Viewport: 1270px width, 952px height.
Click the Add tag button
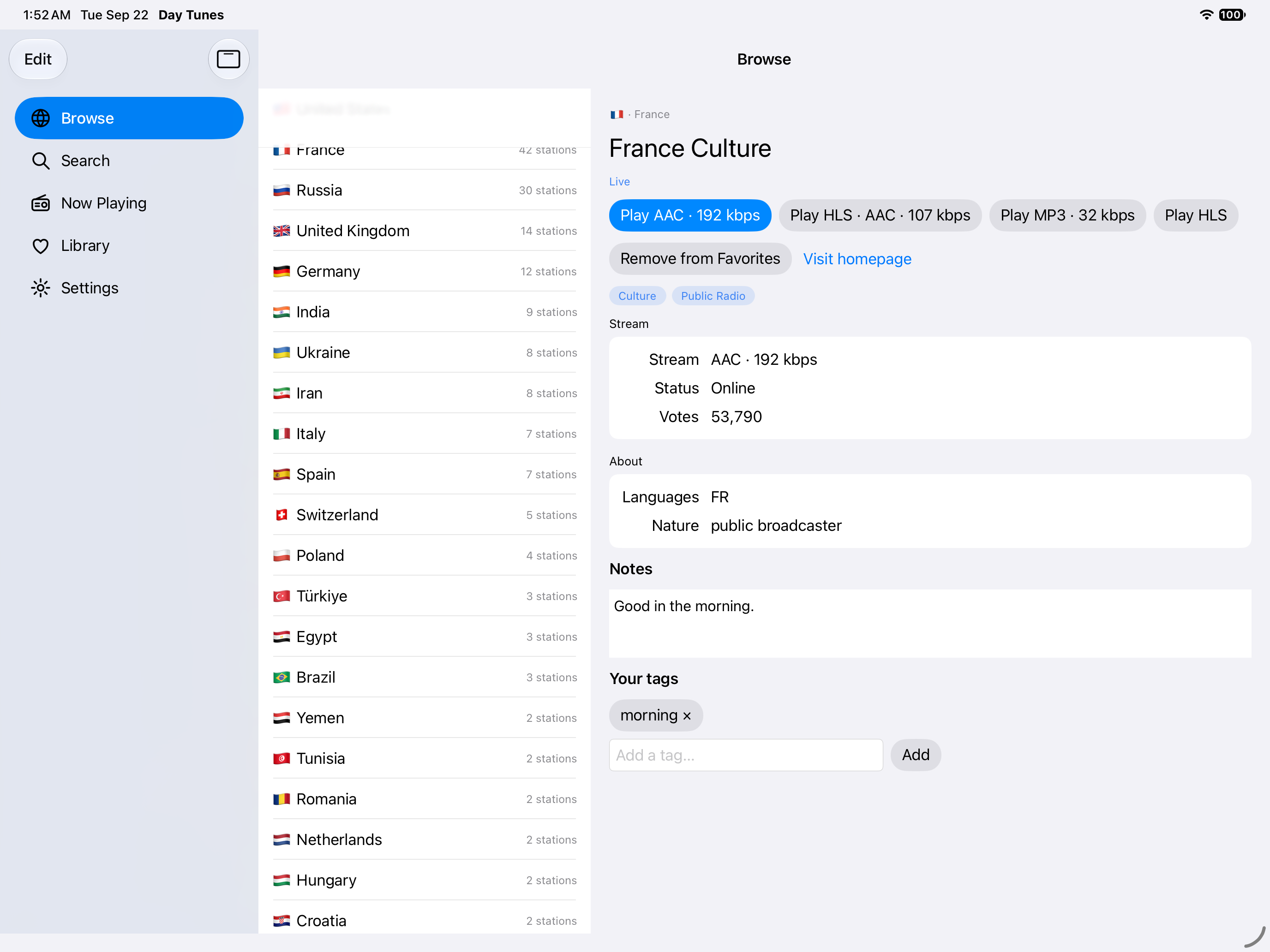coord(915,755)
